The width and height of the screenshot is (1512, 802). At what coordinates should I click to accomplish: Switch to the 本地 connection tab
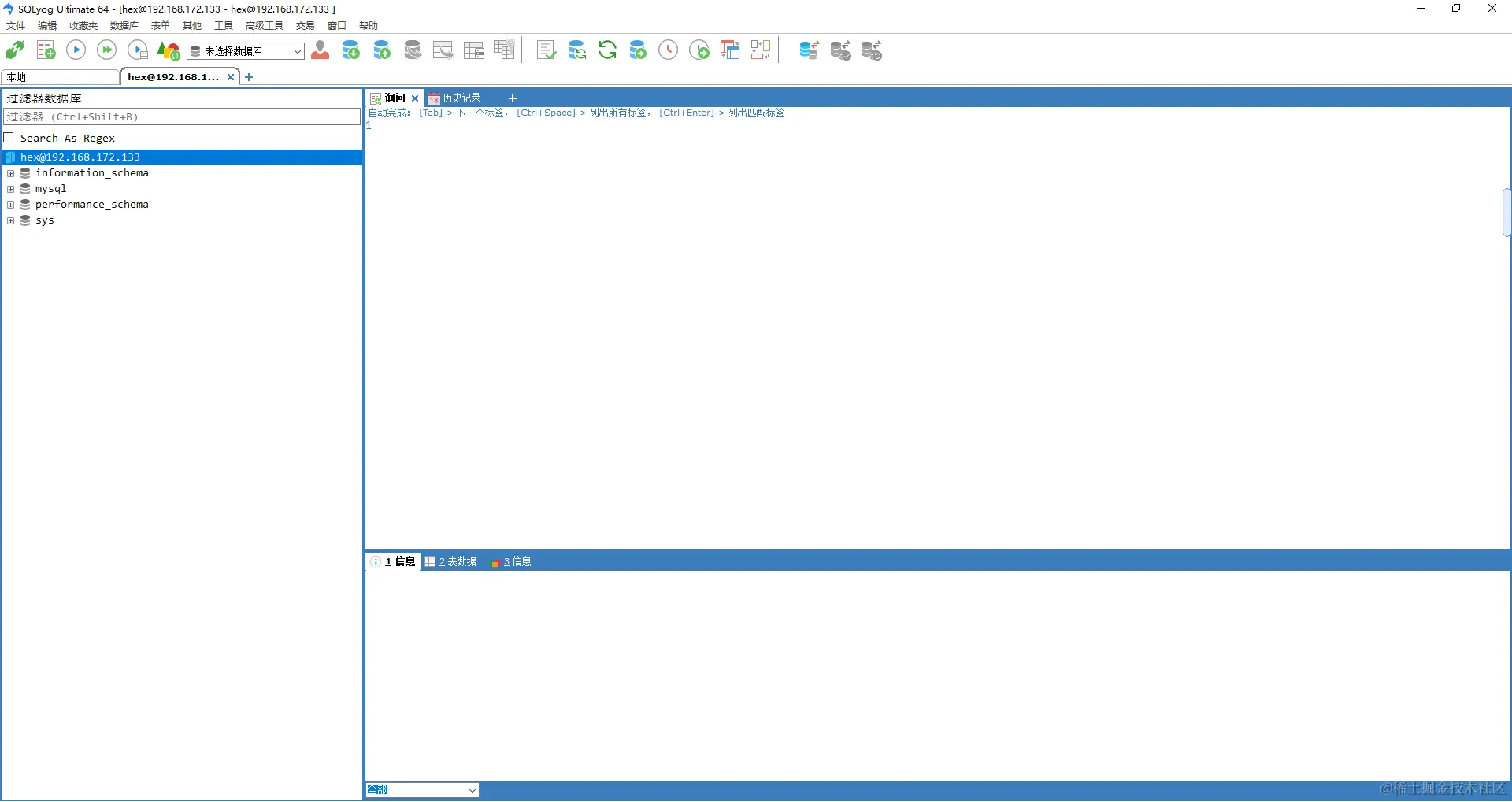coord(60,77)
